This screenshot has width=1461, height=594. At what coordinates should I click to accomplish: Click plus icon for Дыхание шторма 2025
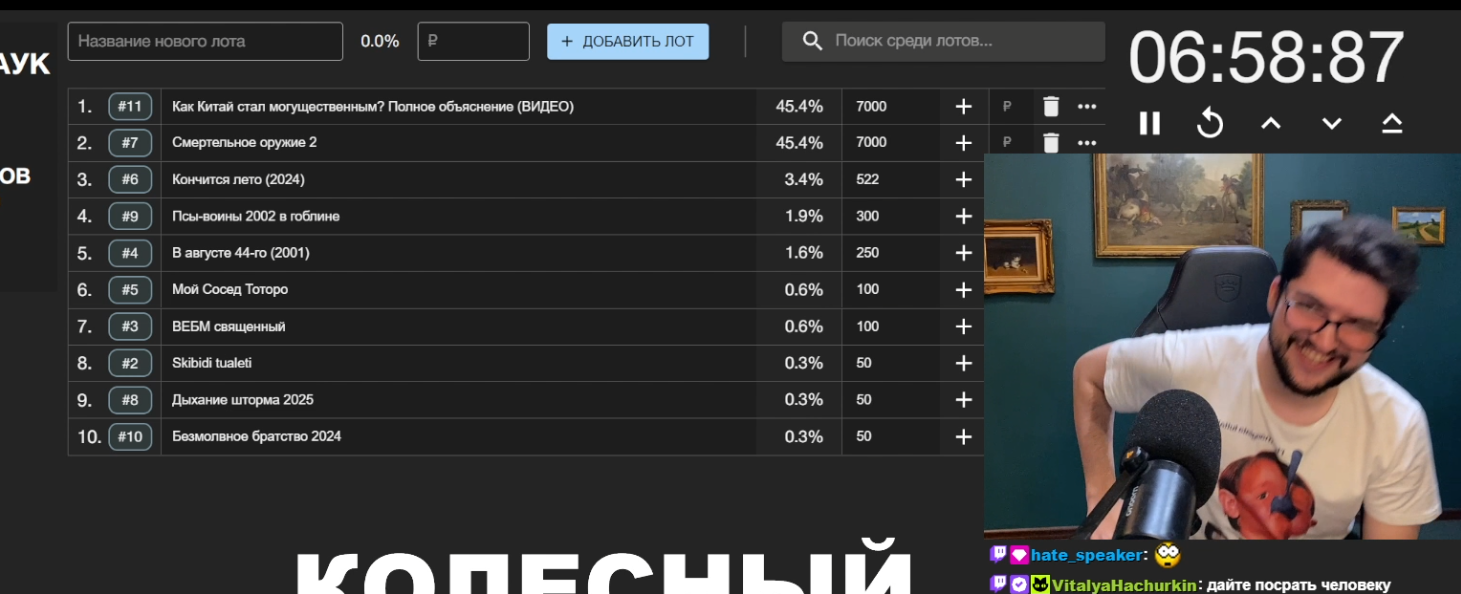coord(963,400)
